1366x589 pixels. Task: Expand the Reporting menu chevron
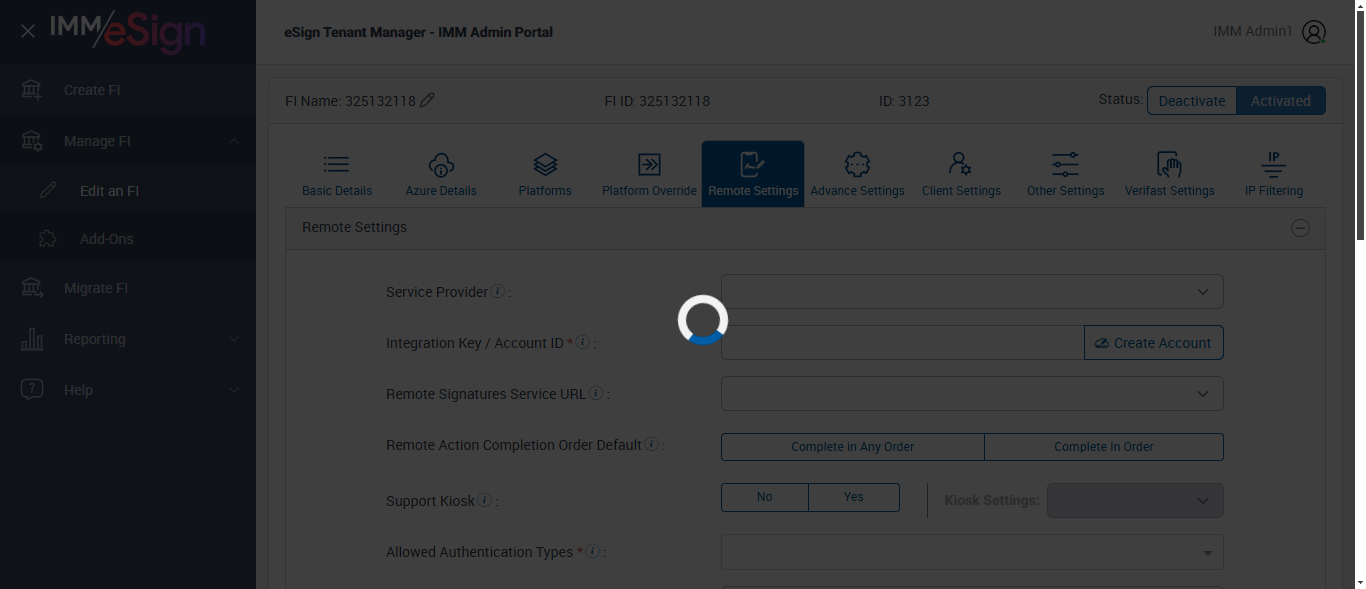point(234,339)
